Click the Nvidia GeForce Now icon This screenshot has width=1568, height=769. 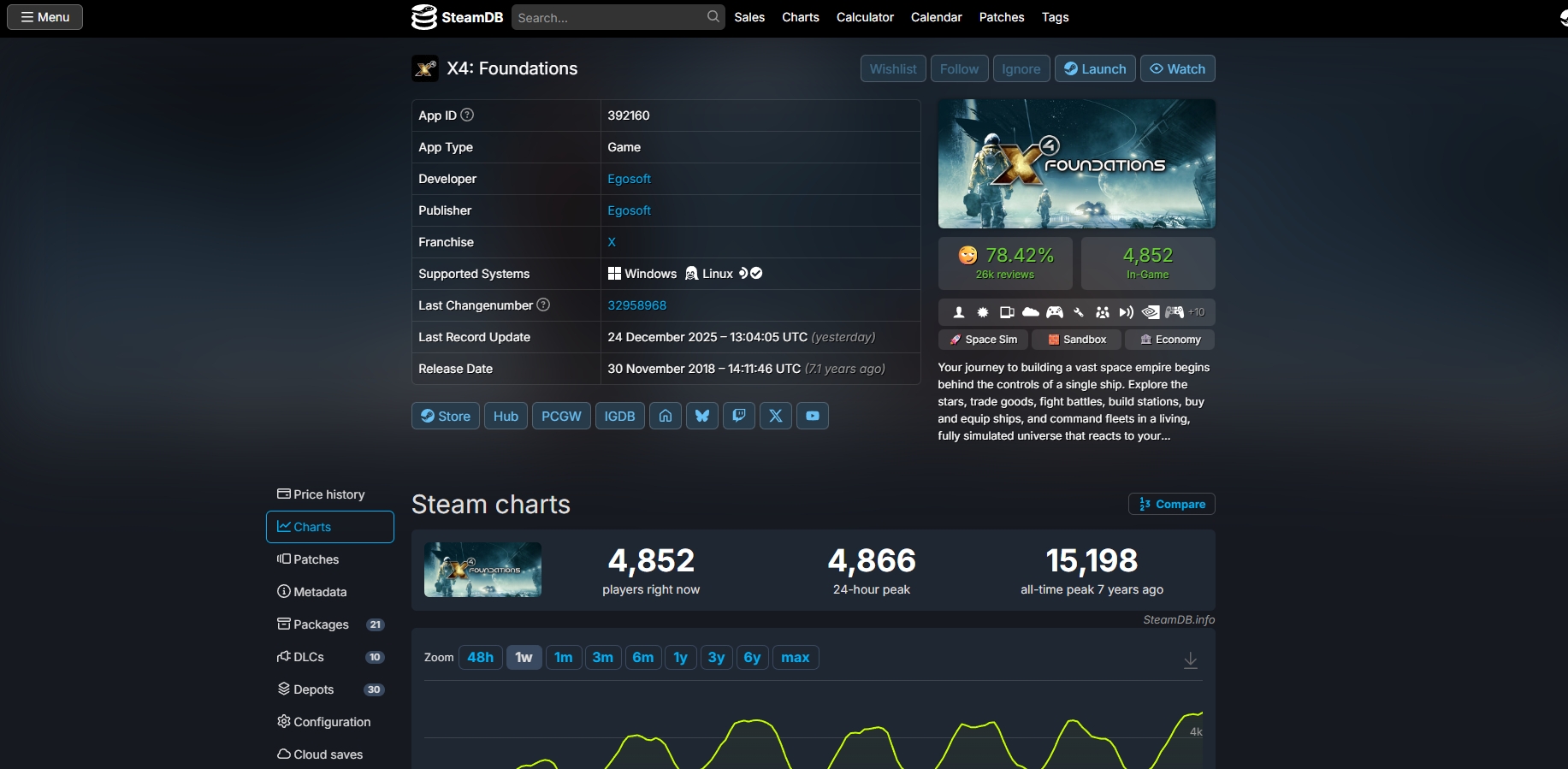point(1151,312)
